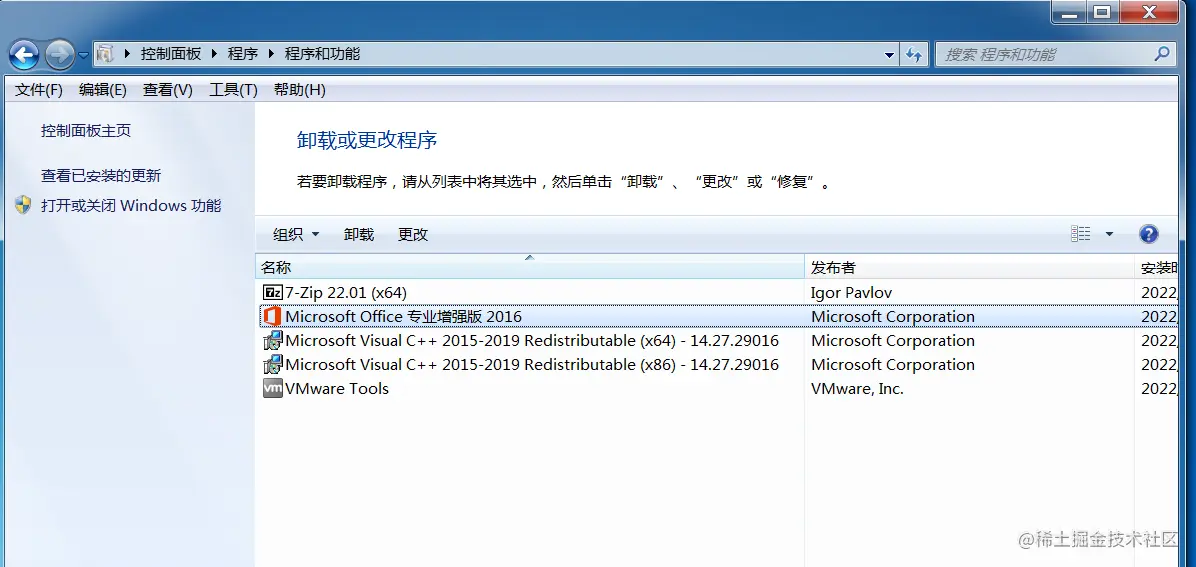Click the Visual C++ (x86) installer icon
The height and width of the screenshot is (567, 1196).
coord(272,364)
